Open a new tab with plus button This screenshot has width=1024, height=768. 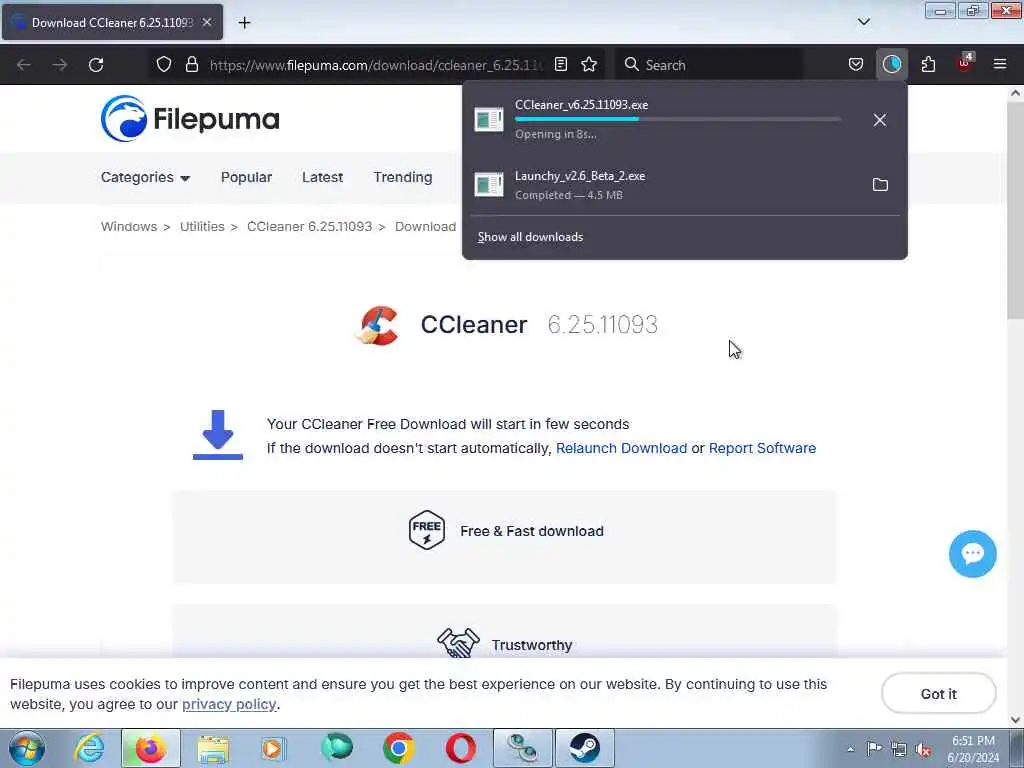[244, 23]
